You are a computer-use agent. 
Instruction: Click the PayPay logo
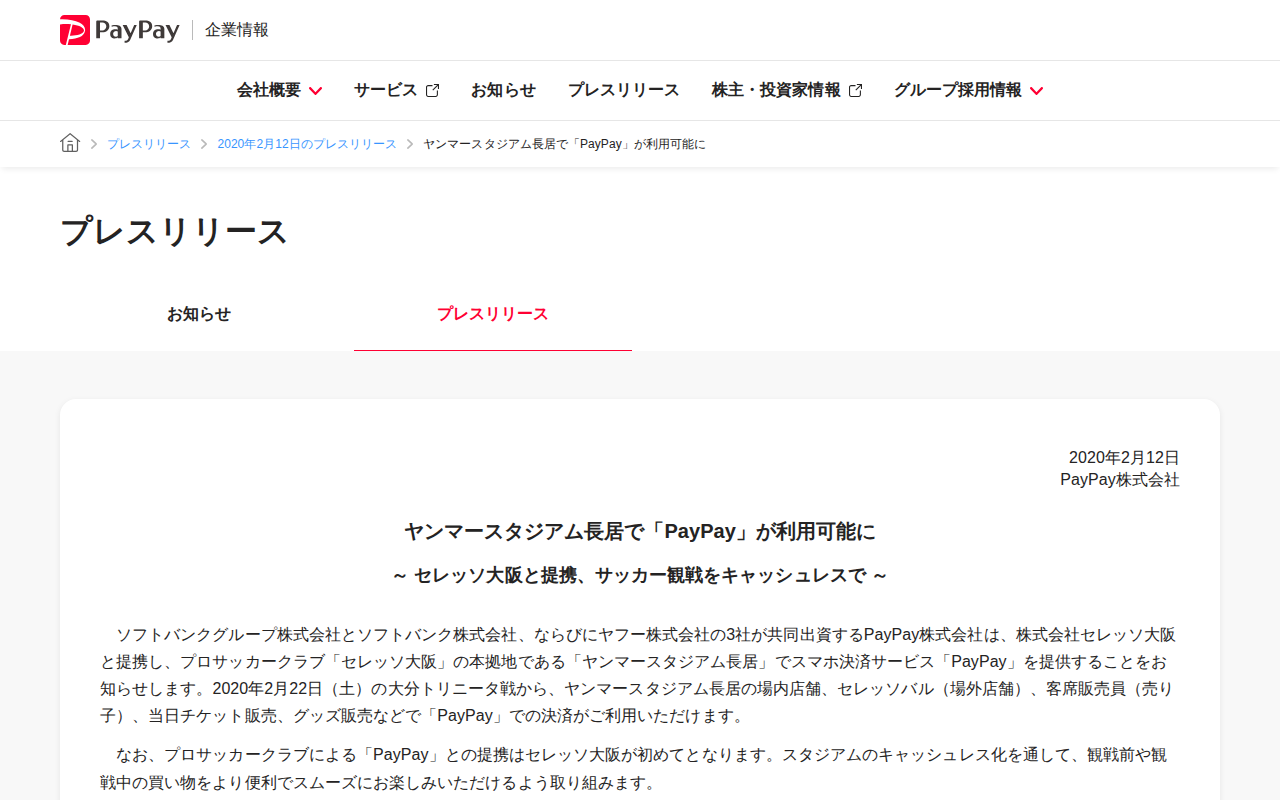click(x=119, y=30)
